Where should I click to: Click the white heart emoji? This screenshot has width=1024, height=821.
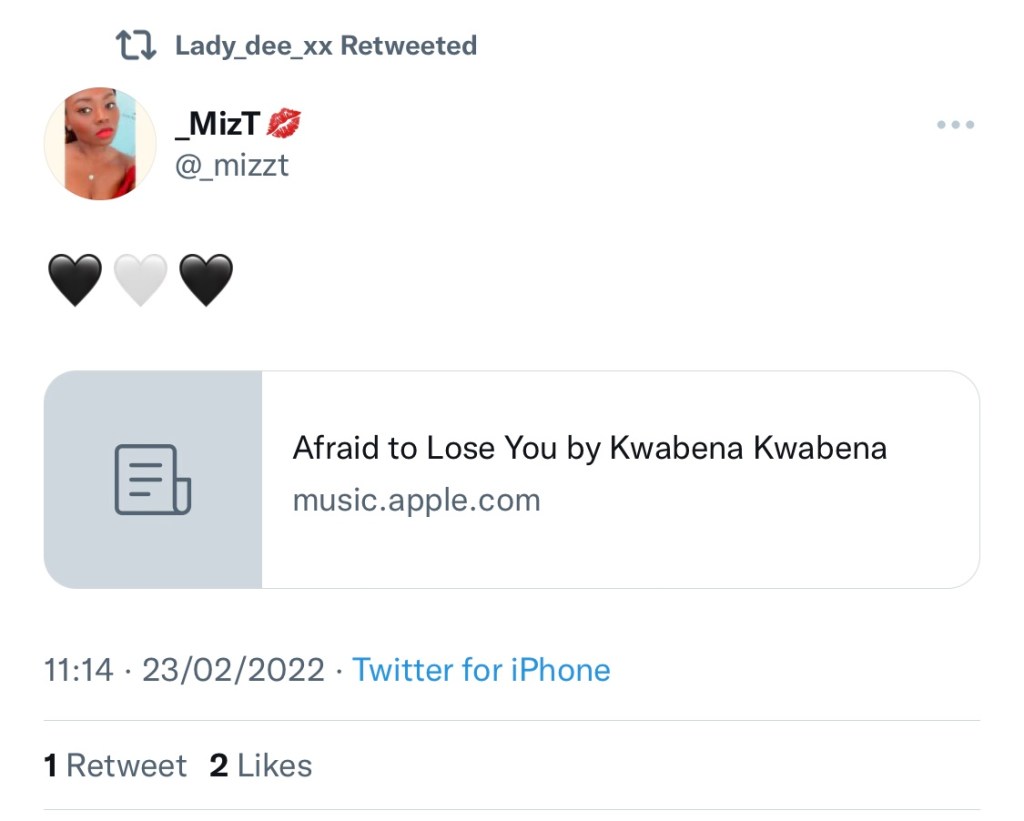tap(140, 280)
